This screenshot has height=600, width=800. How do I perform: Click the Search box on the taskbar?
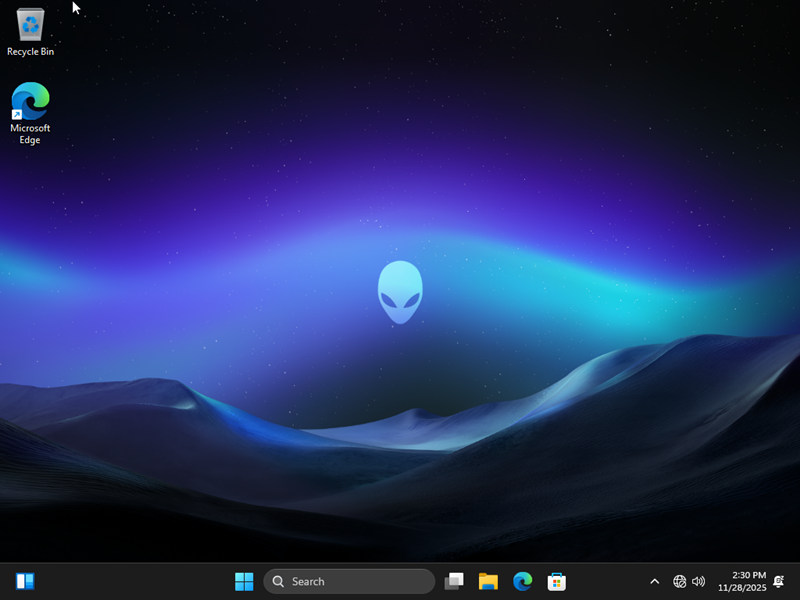(350, 581)
